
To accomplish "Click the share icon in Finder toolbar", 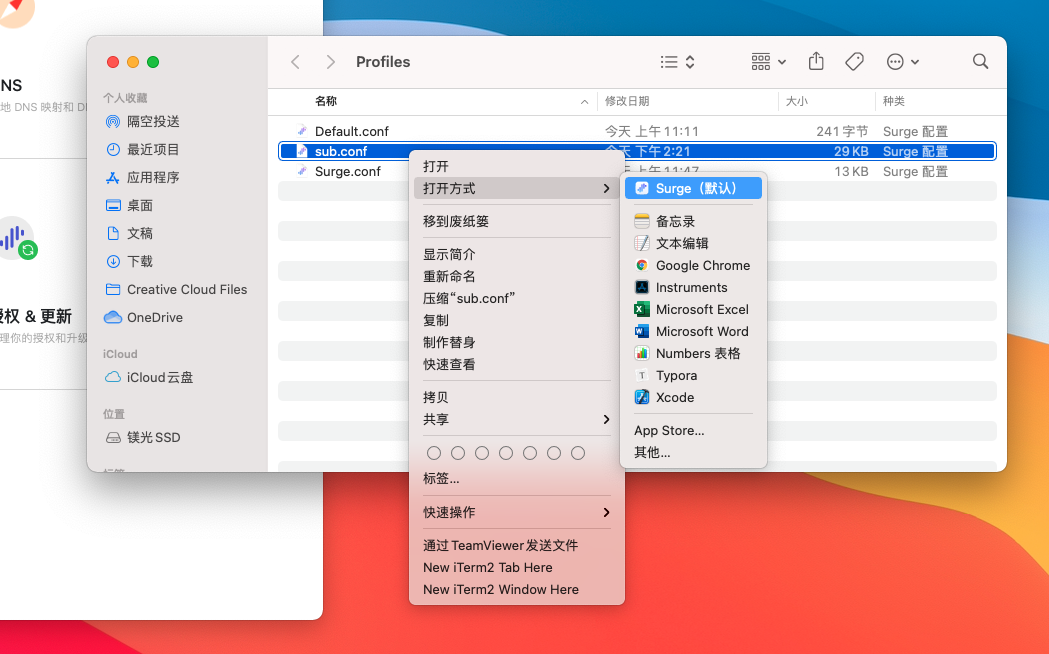I will 816,62.
